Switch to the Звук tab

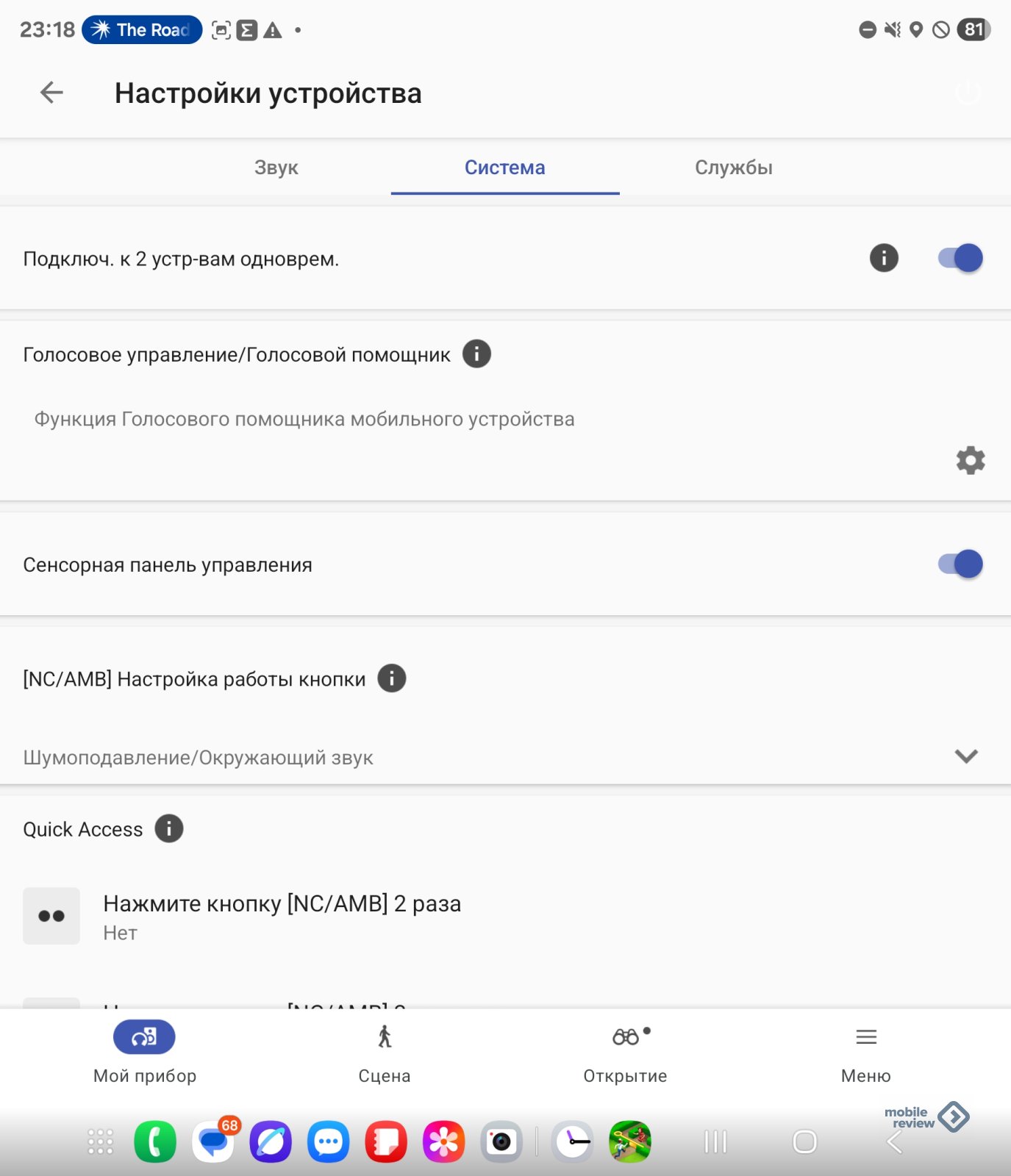pyautogui.click(x=276, y=168)
